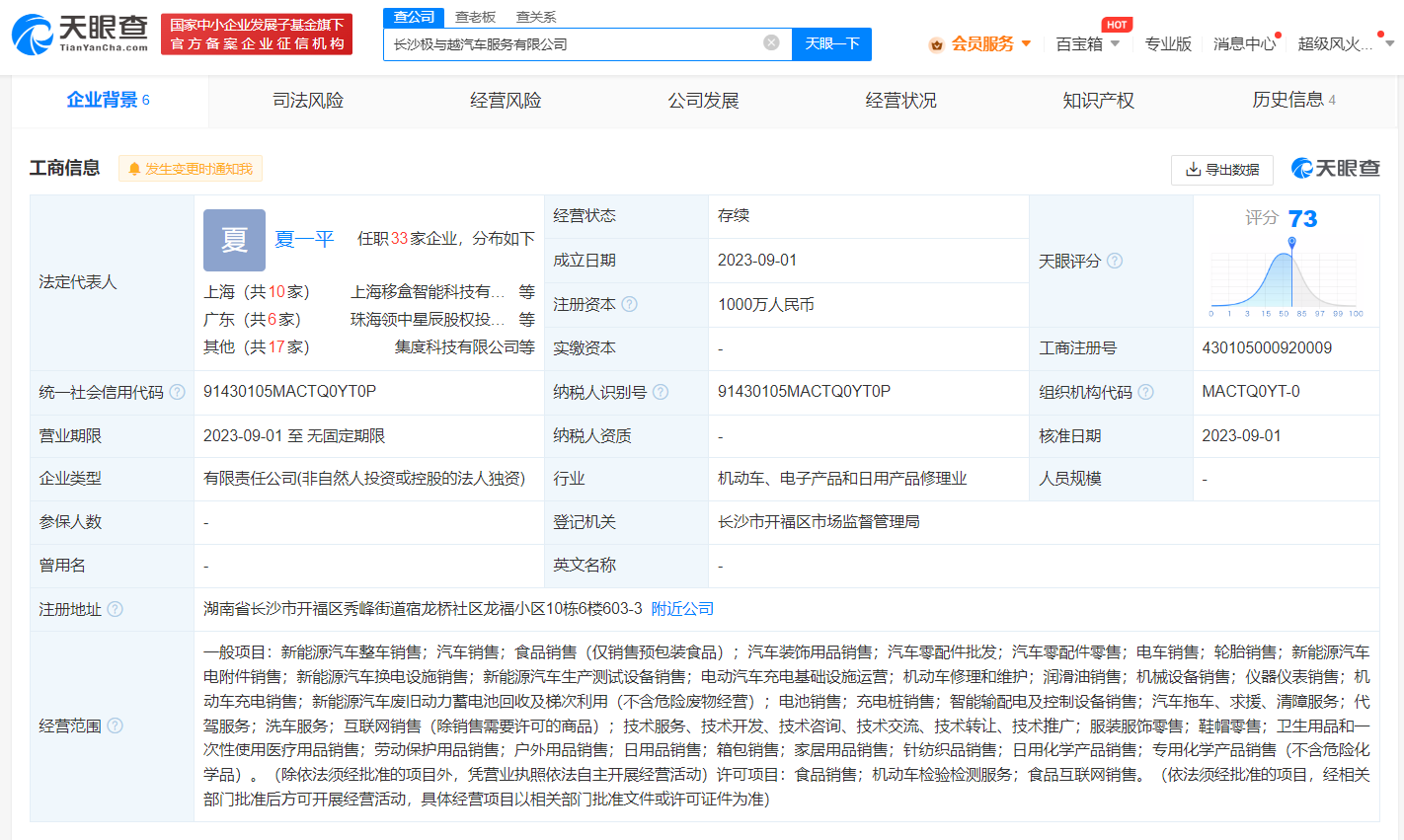Open the 专业版 link
Image resolution: width=1404 pixels, height=840 pixels.
[x=1168, y=44]
